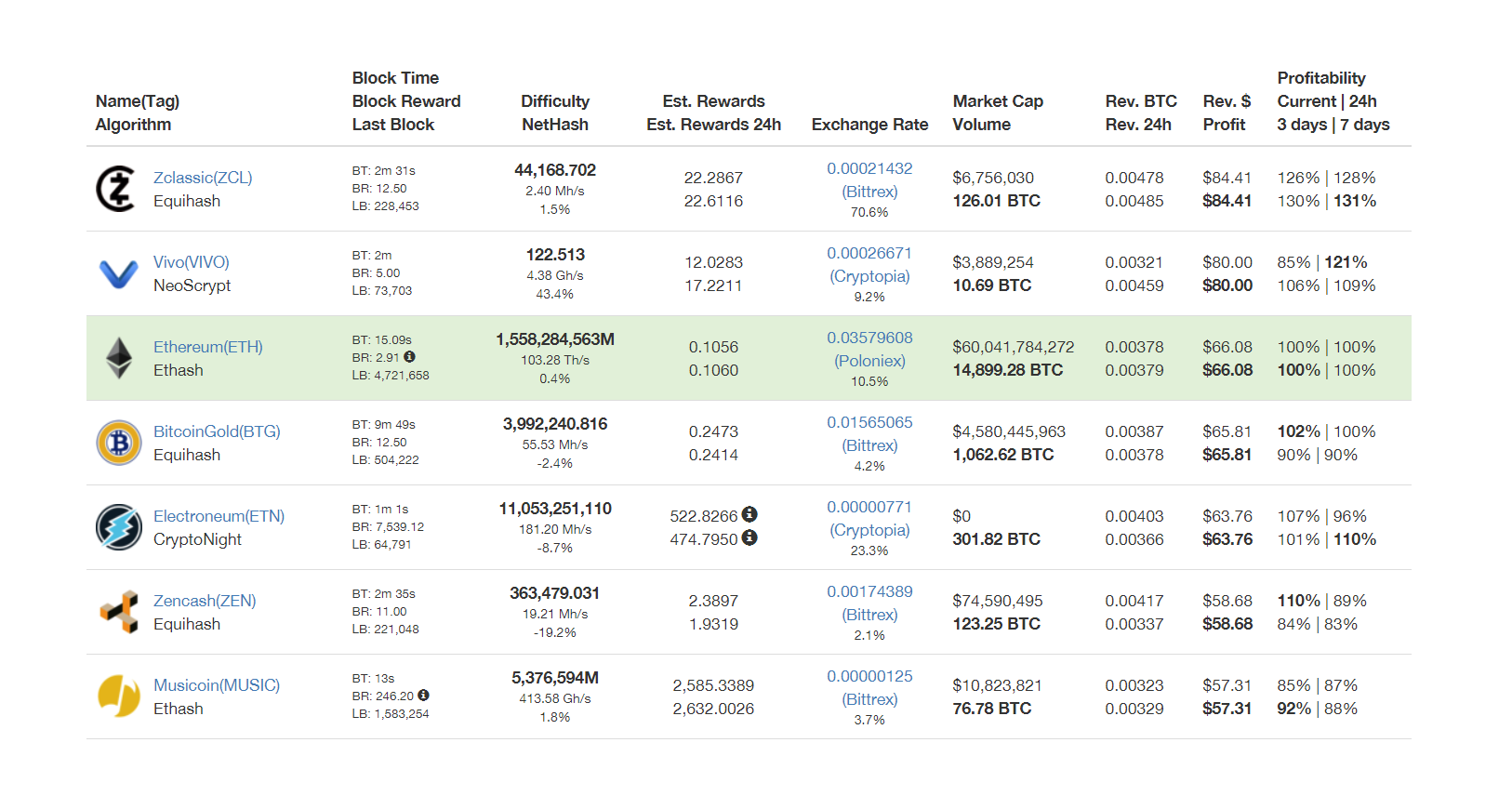Click Ethereum exchange rate 0.03579608
The width and height of the screenshot is (1512, 809).
tap(869, 338)
